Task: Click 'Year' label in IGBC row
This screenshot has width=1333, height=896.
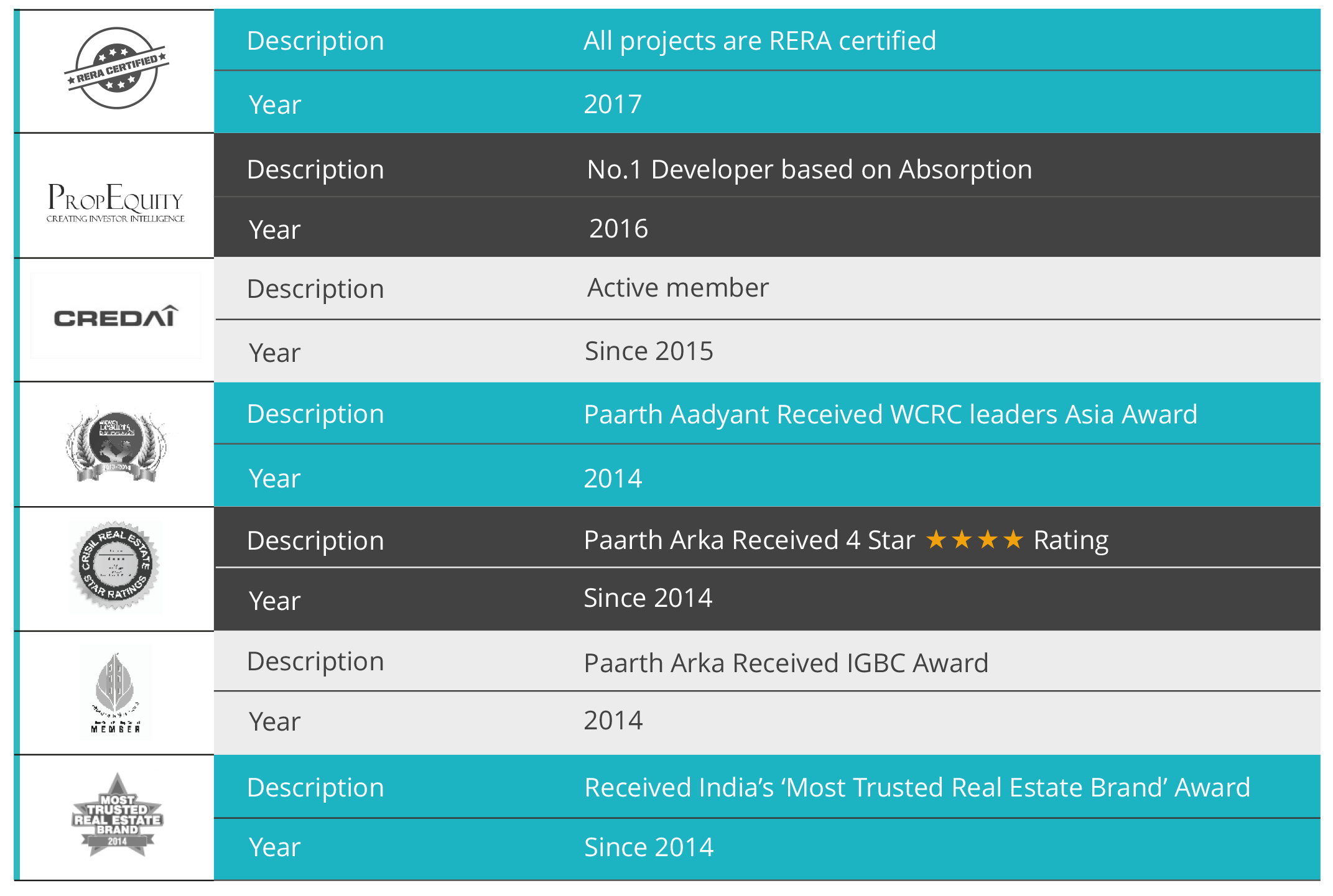Action: click(274, 722)
